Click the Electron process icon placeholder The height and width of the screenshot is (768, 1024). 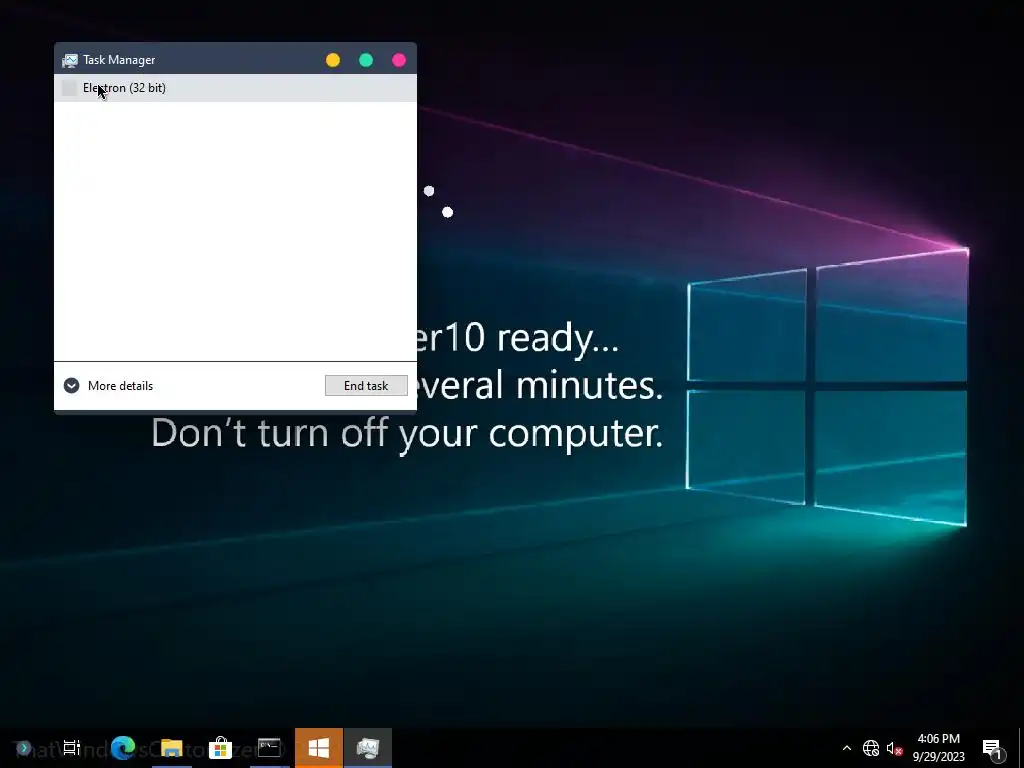tap(69, 88)
